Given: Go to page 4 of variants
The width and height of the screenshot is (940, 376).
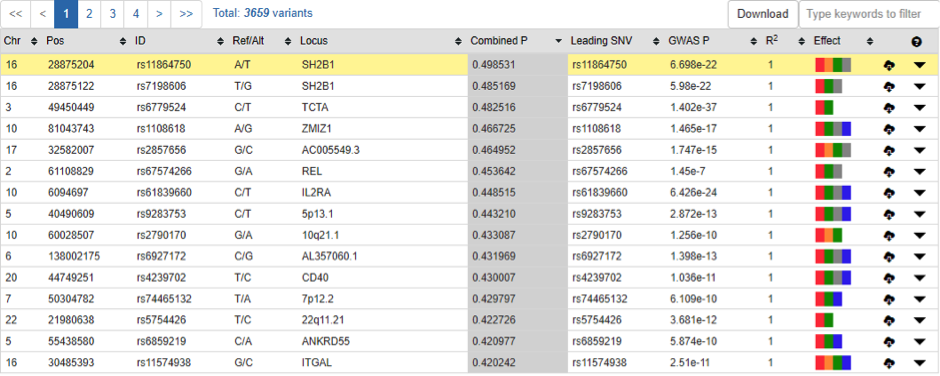Looking at the screenshot, I should point(135,14).
